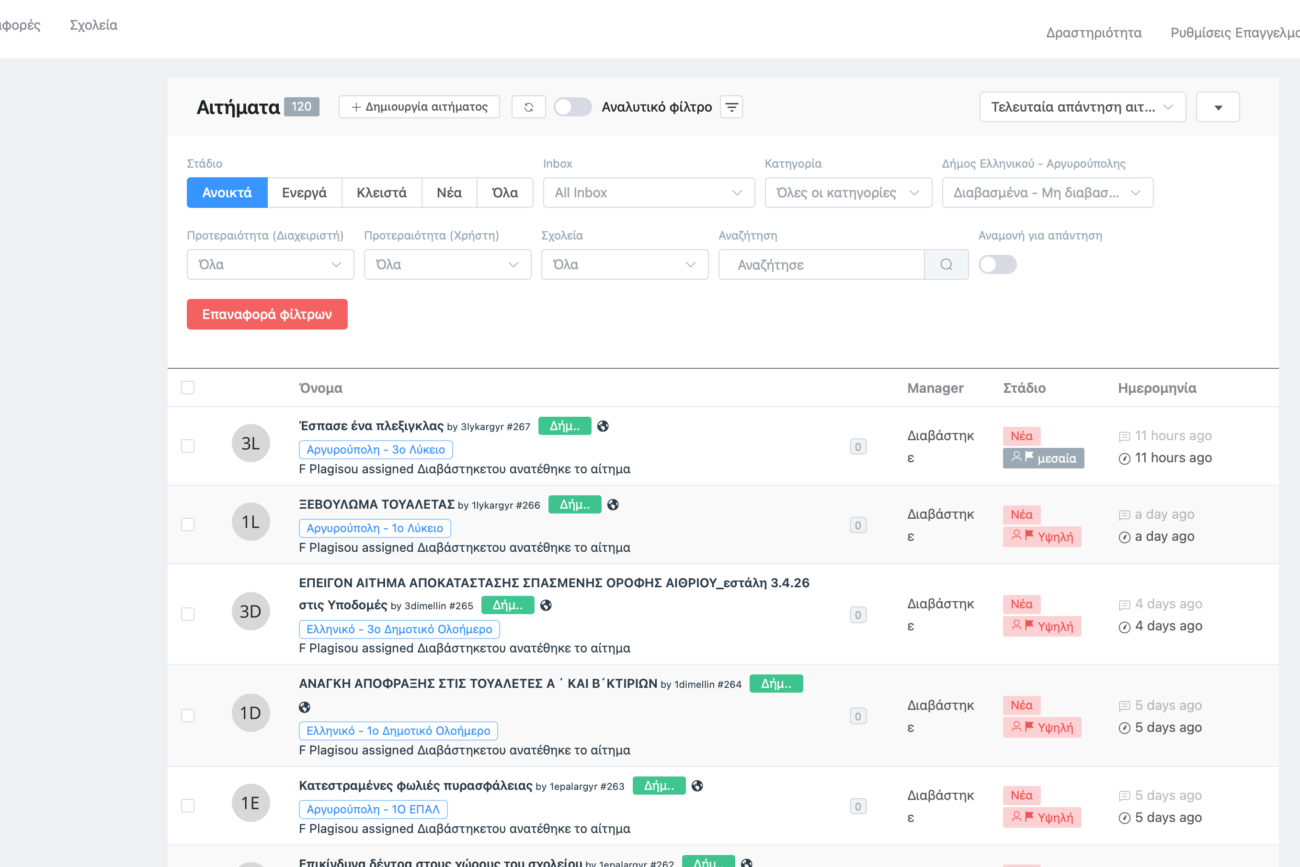This screenshot has height=867, width=1300.
Task: Open the Δραστηριότητα menu item
Action: tap(1093, 33)
